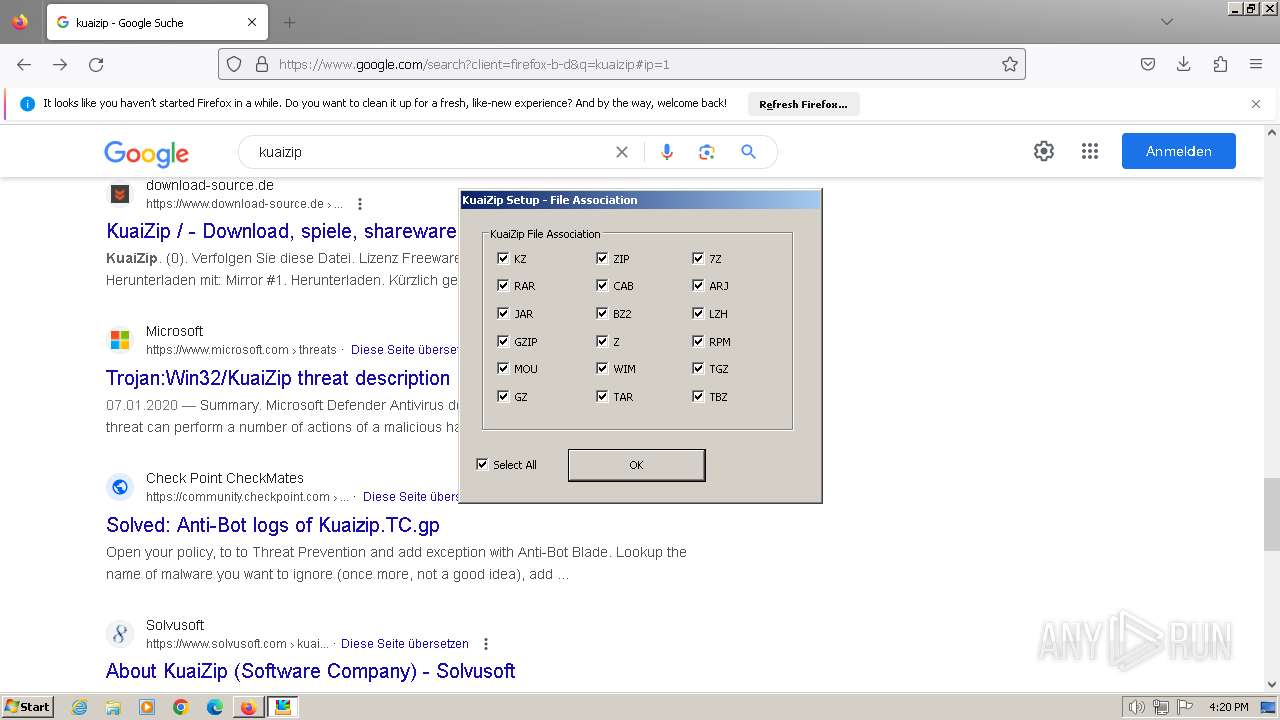Toggle the CAB association checkbox
Screen dimensions: 1280x720
click(602, 285)
